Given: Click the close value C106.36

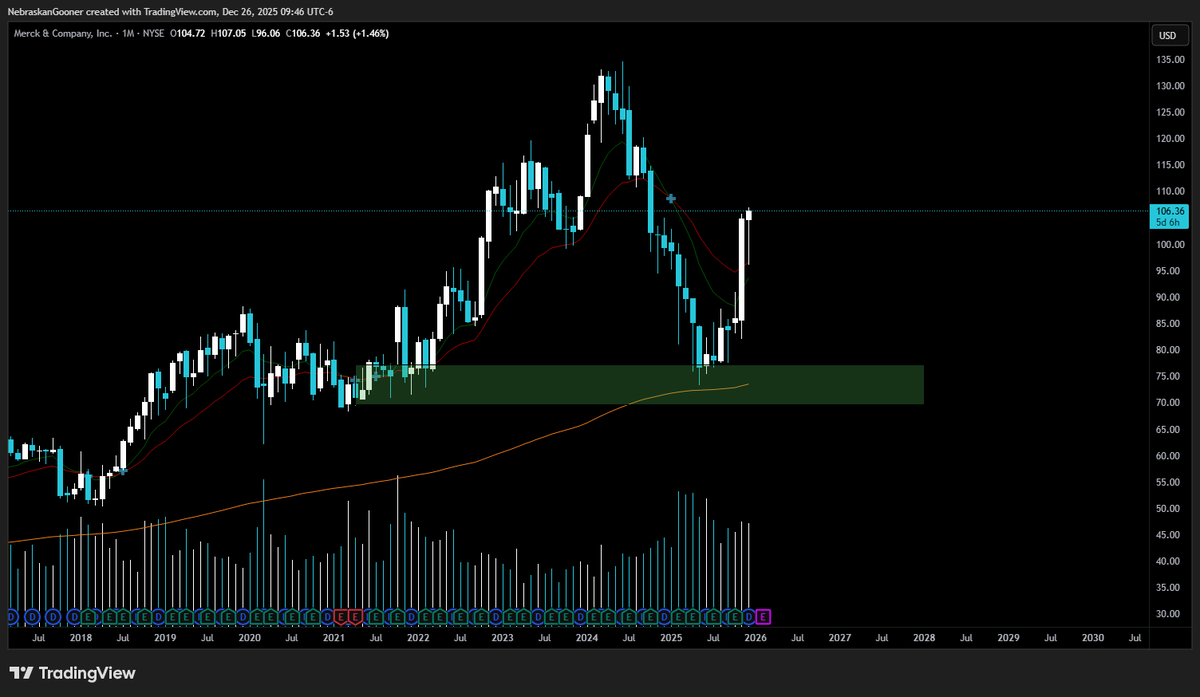Looking at the screenshot, I should click(303, 33).
